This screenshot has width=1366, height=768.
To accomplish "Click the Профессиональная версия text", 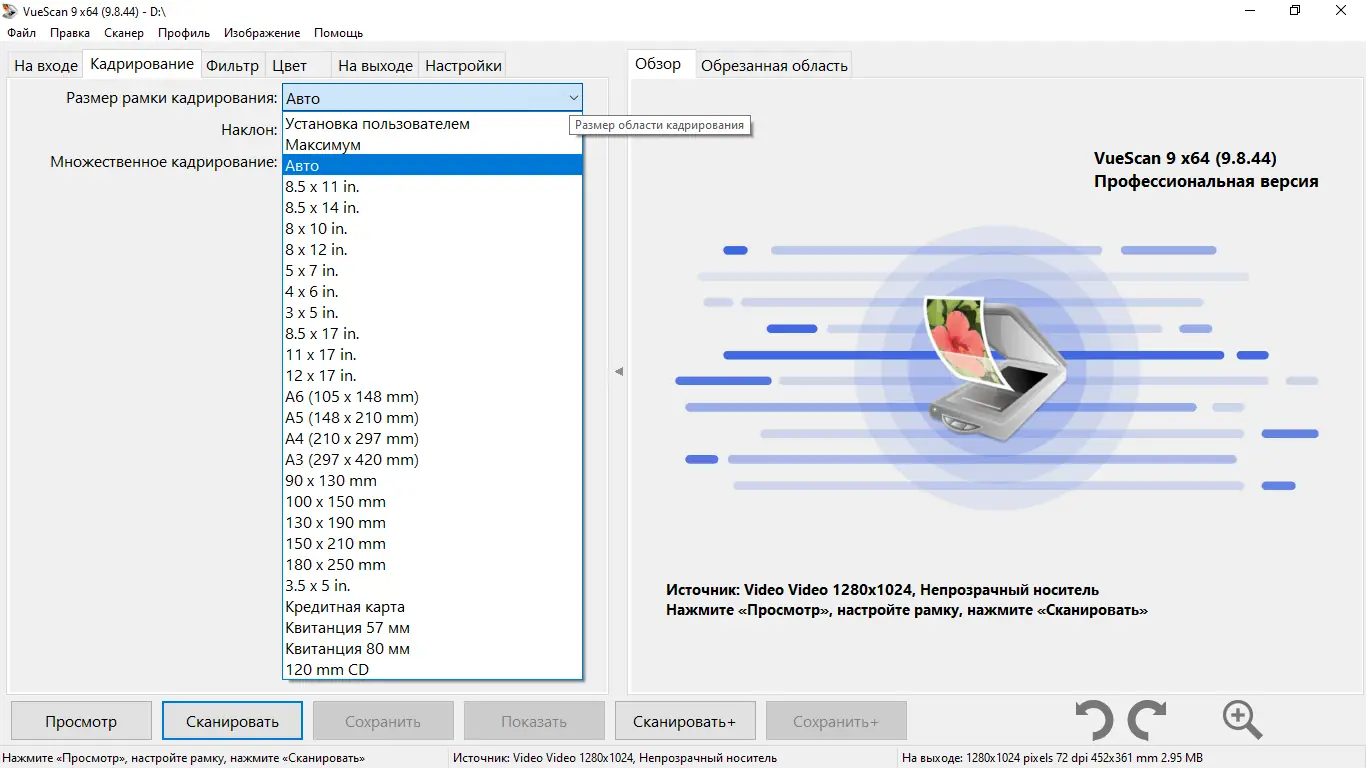I will (x=1206, y=182).
